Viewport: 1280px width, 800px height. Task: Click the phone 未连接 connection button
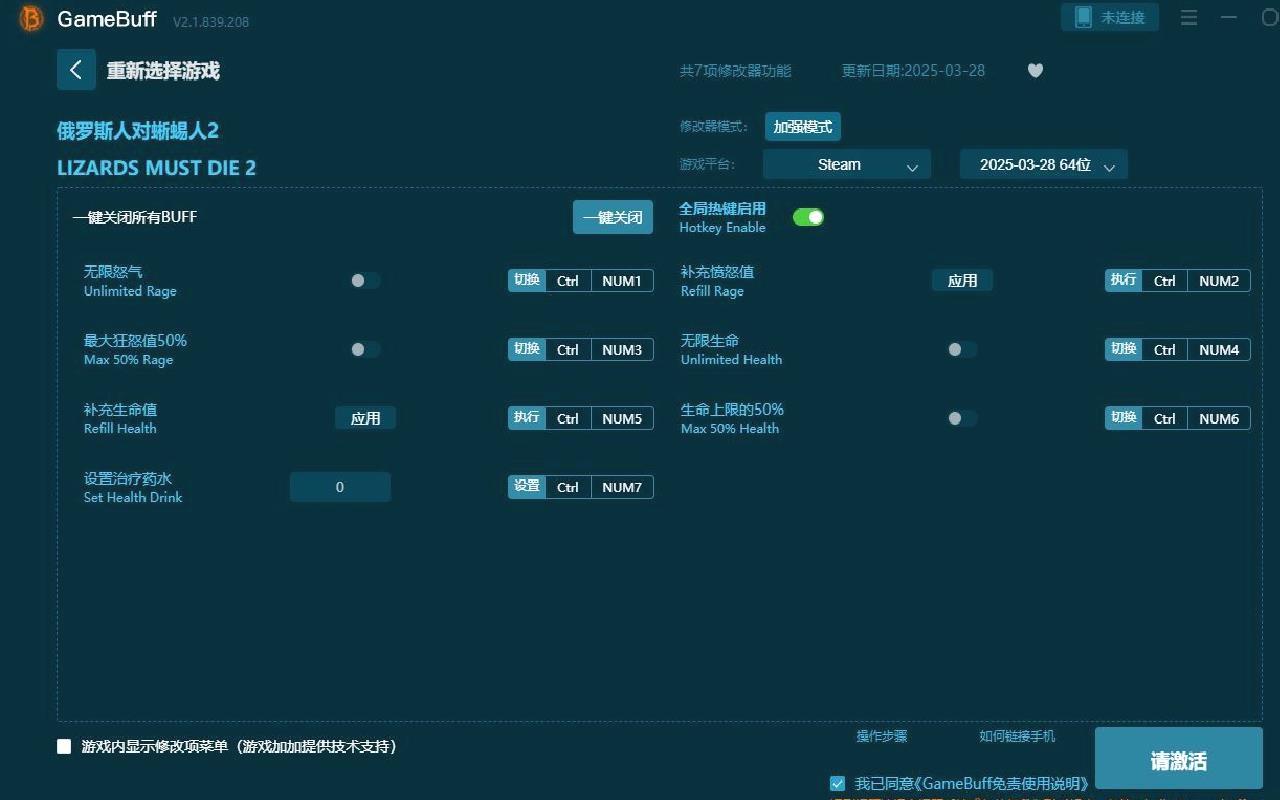click(x=1110, y=17)
